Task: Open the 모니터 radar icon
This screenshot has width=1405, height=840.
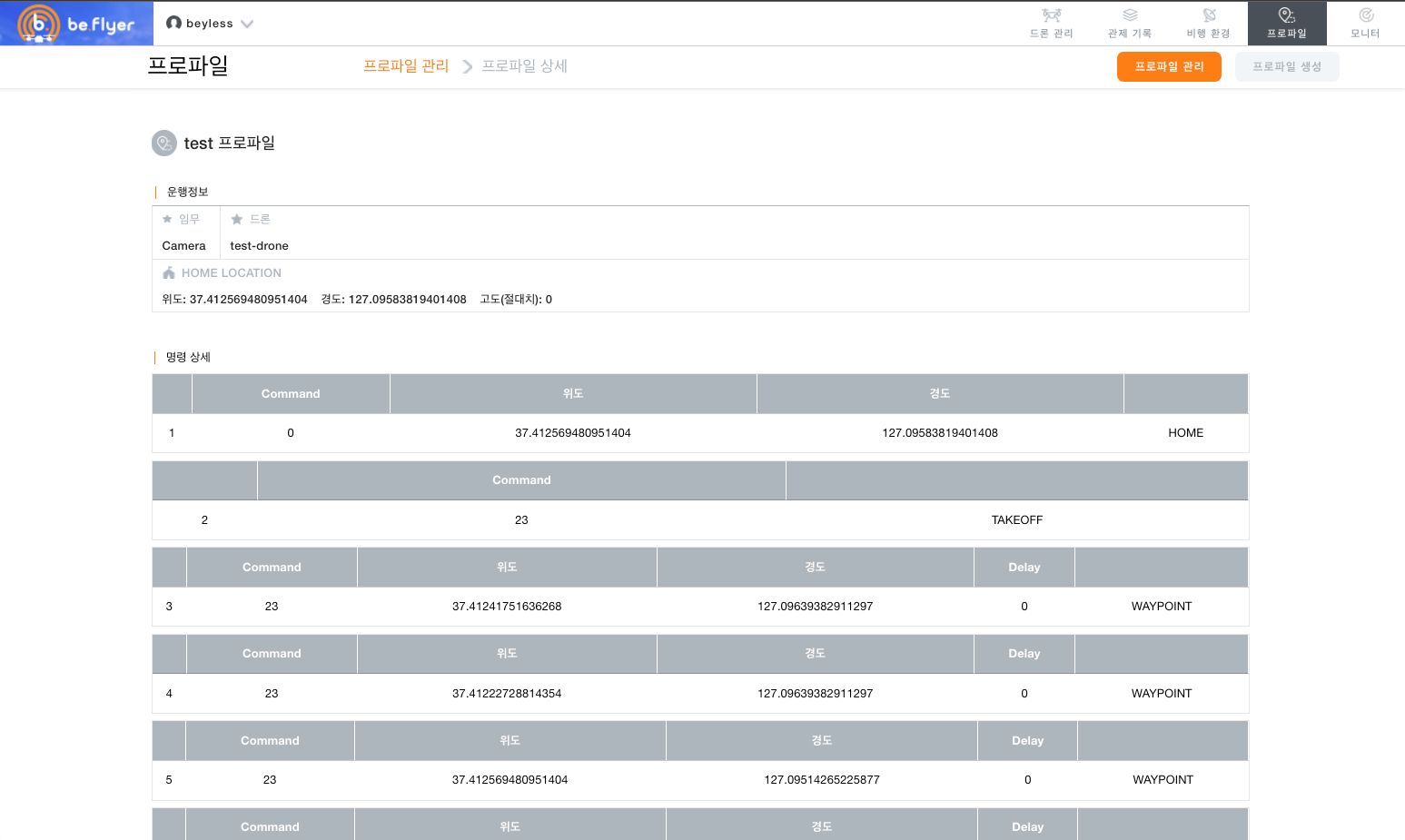Action: point(1365,15)
